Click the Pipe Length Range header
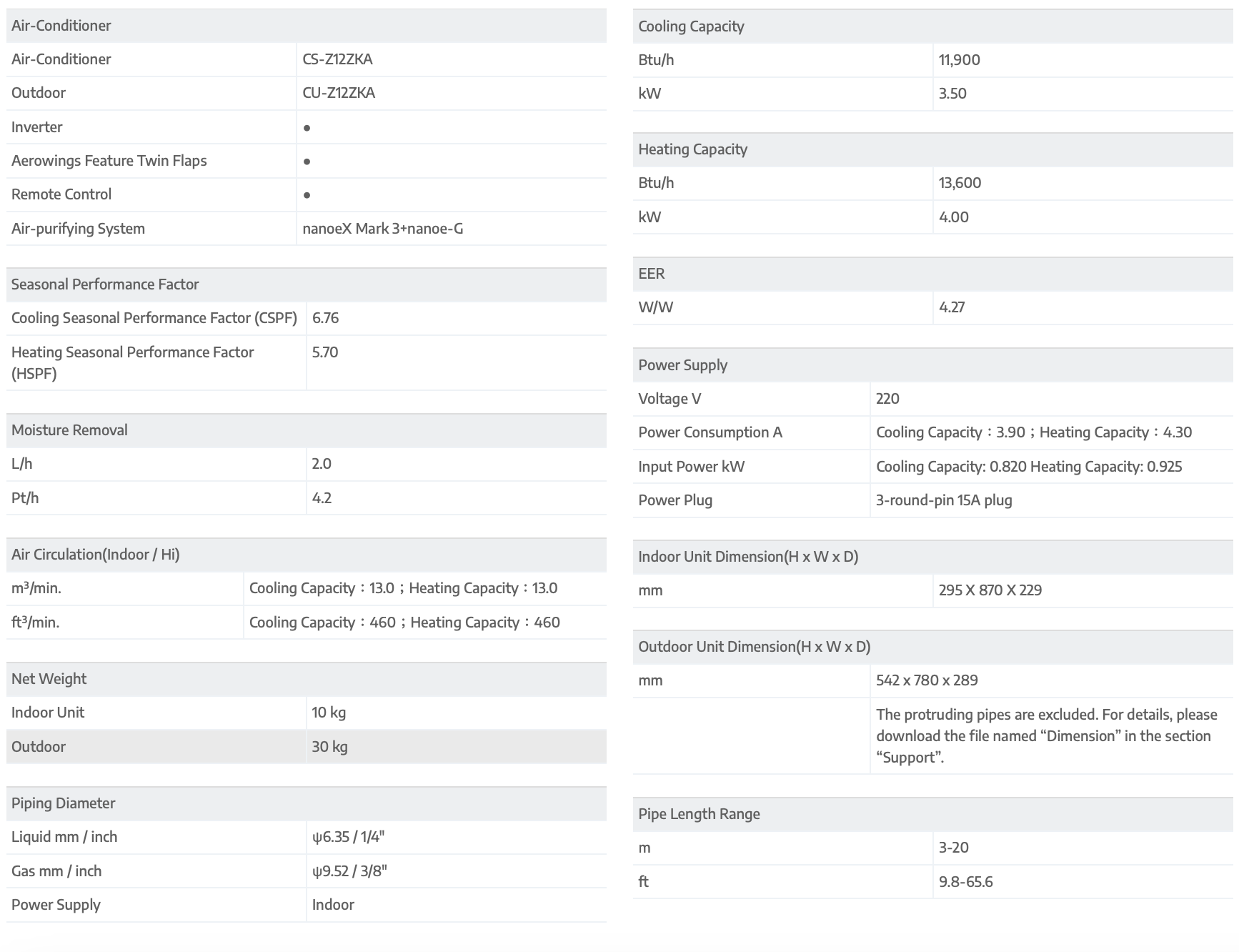The image size is (1239, 952). 699,814
